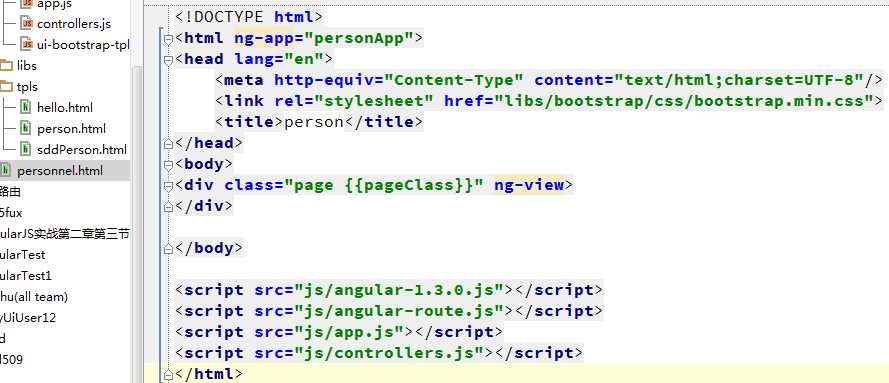Click the js/app.js script source
Screen dimensions: 889x383
(x=349, y=331)
